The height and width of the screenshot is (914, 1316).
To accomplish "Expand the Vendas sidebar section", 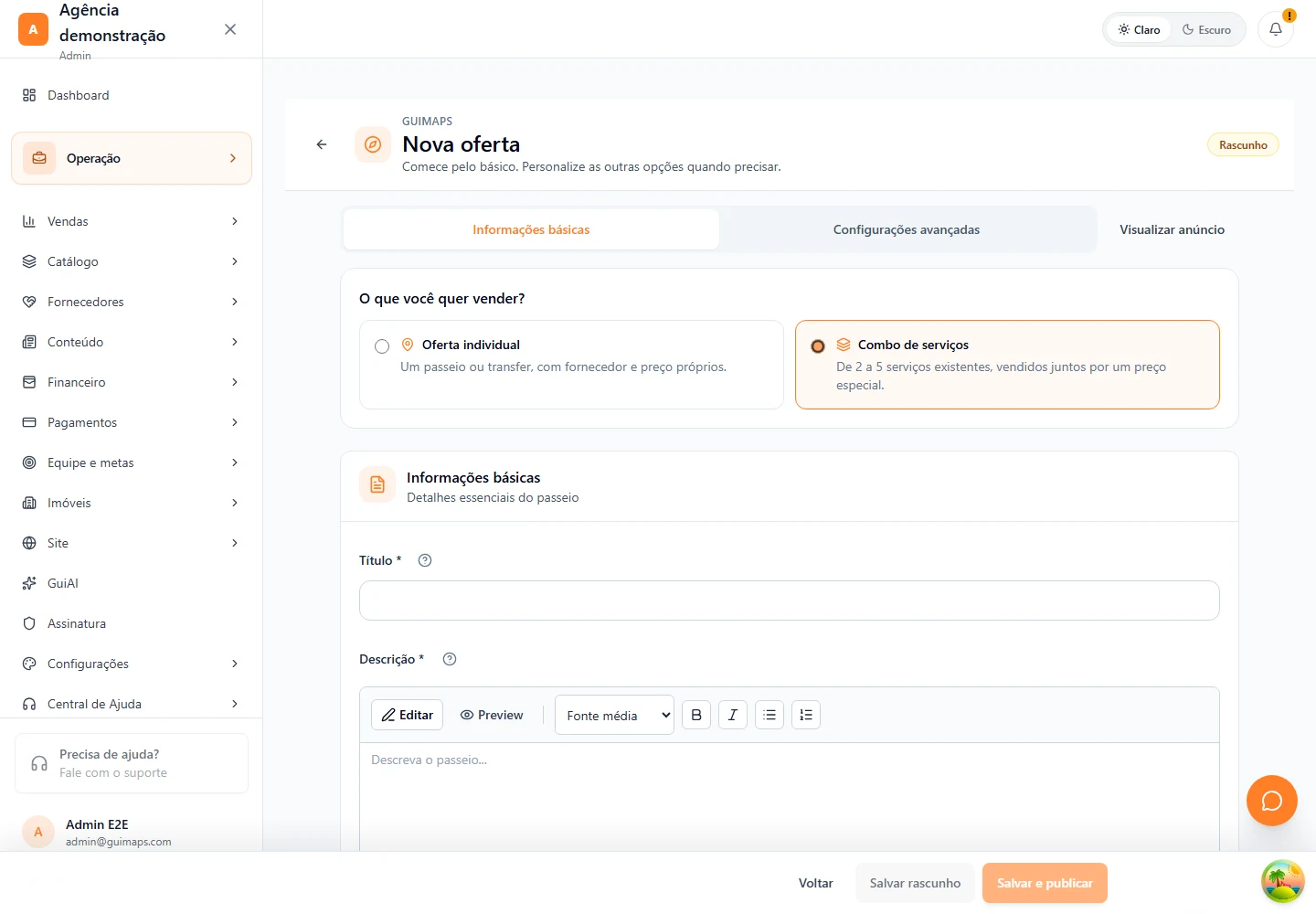I will point(132,221).
